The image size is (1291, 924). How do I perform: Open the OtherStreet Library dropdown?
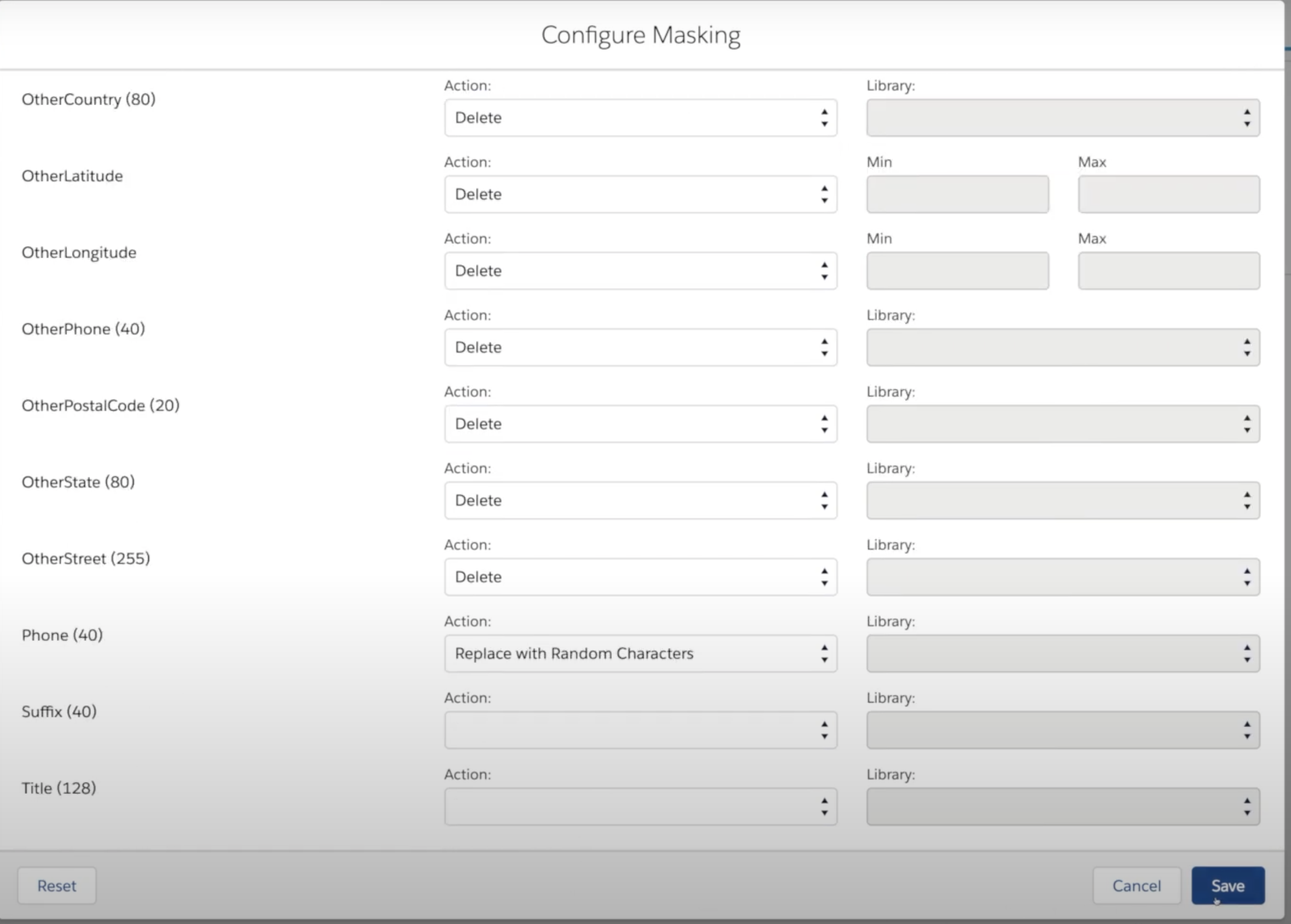[x=1063, y=577]
